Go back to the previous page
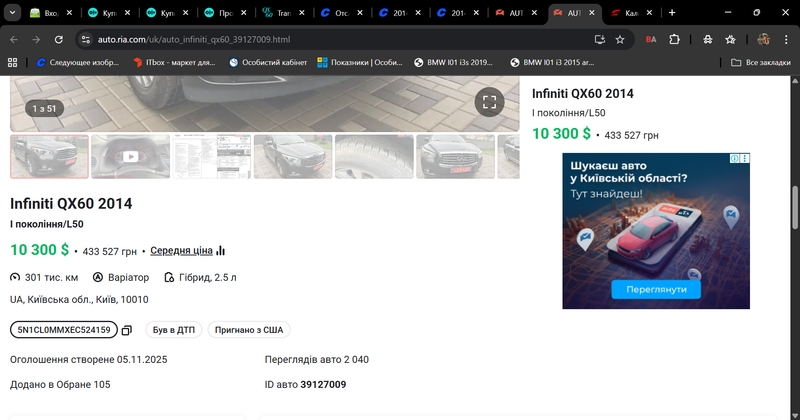Image resolution: width=800 pixels, height=420 pixels. click(x=14, y=39)
